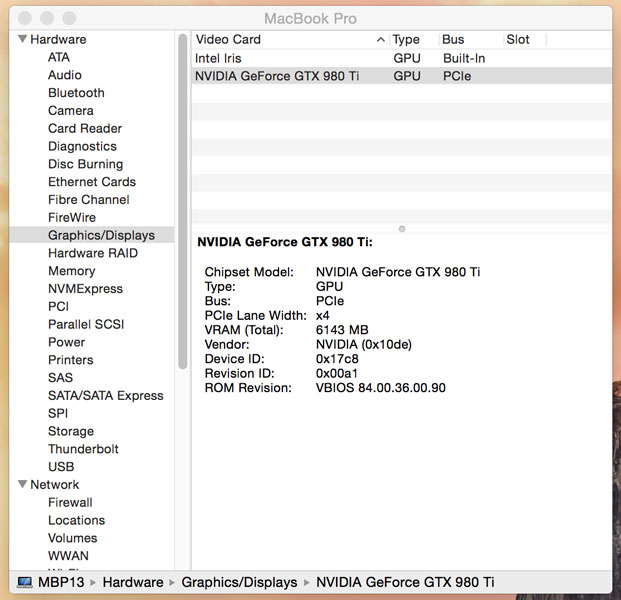The height and width of the screenshot is (600, 621).
Task: Open WWAN under Network
Action: coord(68,556)
